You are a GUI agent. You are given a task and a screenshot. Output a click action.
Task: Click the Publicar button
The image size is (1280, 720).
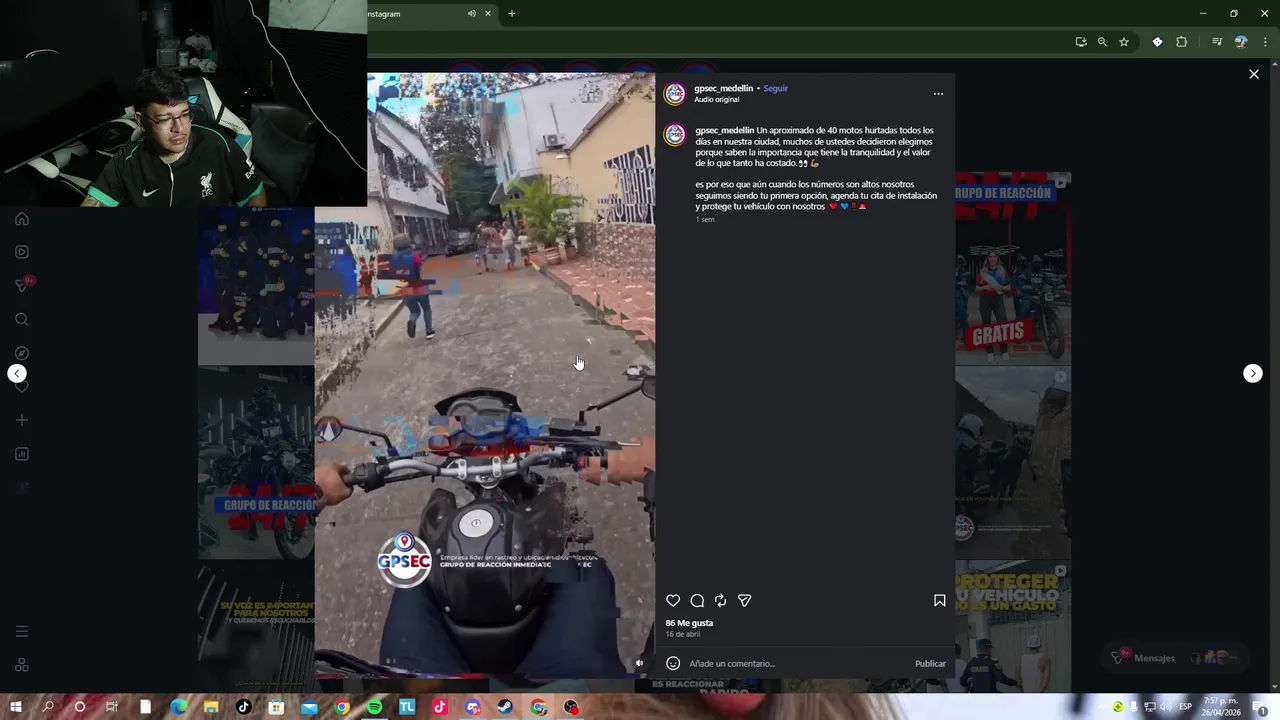[930, 664]
